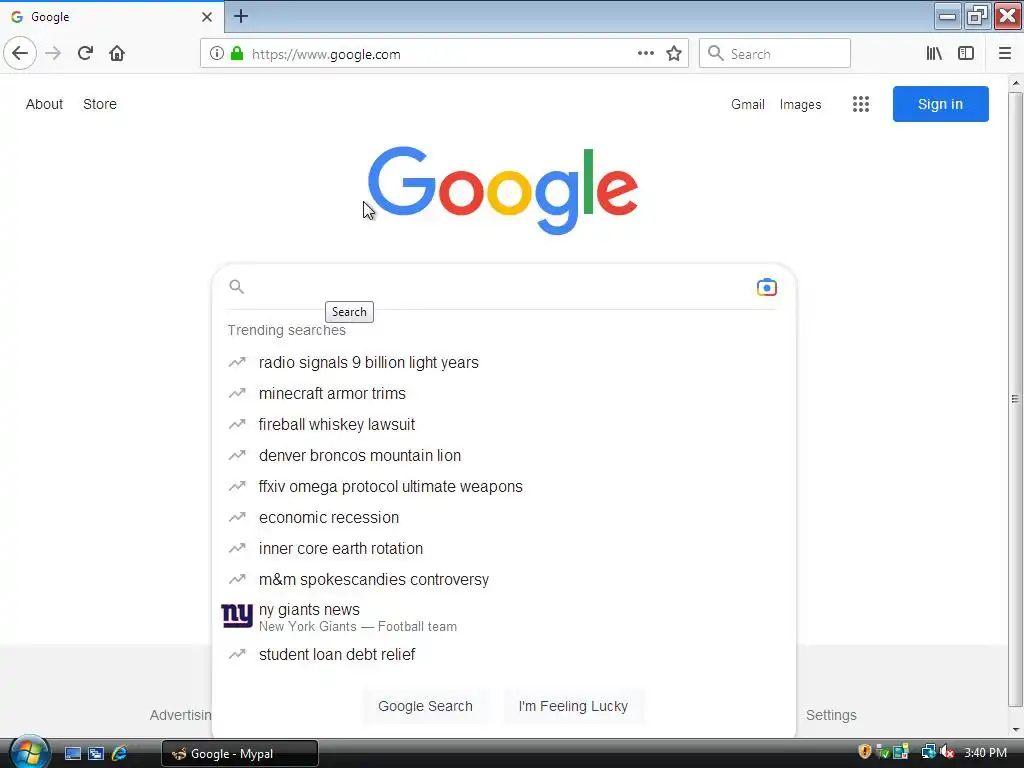Choose 'denver broncos mountain lion' suggestion
The image size is (1024, 768).
[x=503, y=455]
